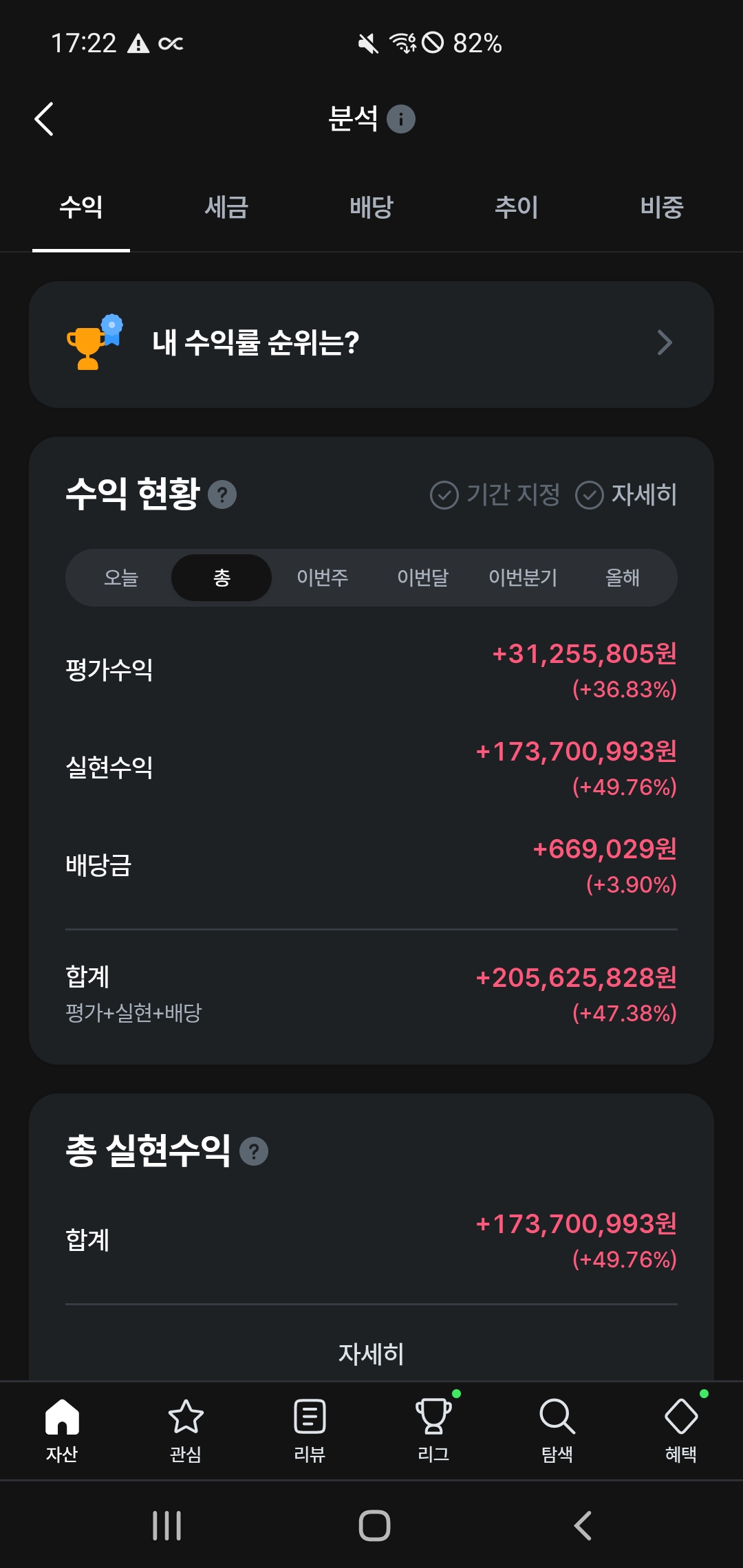Switch to the 배당 tab
This screenshot has height=1568, width=743.
click(x=371, y=207)
